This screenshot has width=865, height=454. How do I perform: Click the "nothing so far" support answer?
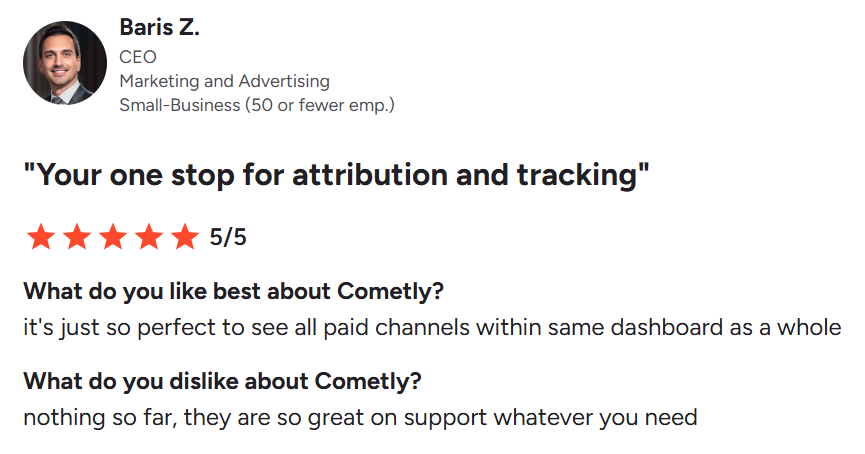pos(361,418)
